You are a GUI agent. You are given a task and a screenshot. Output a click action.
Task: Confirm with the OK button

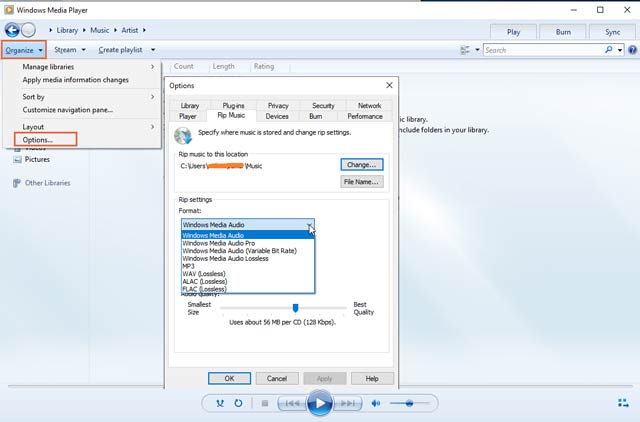point(229,378)
